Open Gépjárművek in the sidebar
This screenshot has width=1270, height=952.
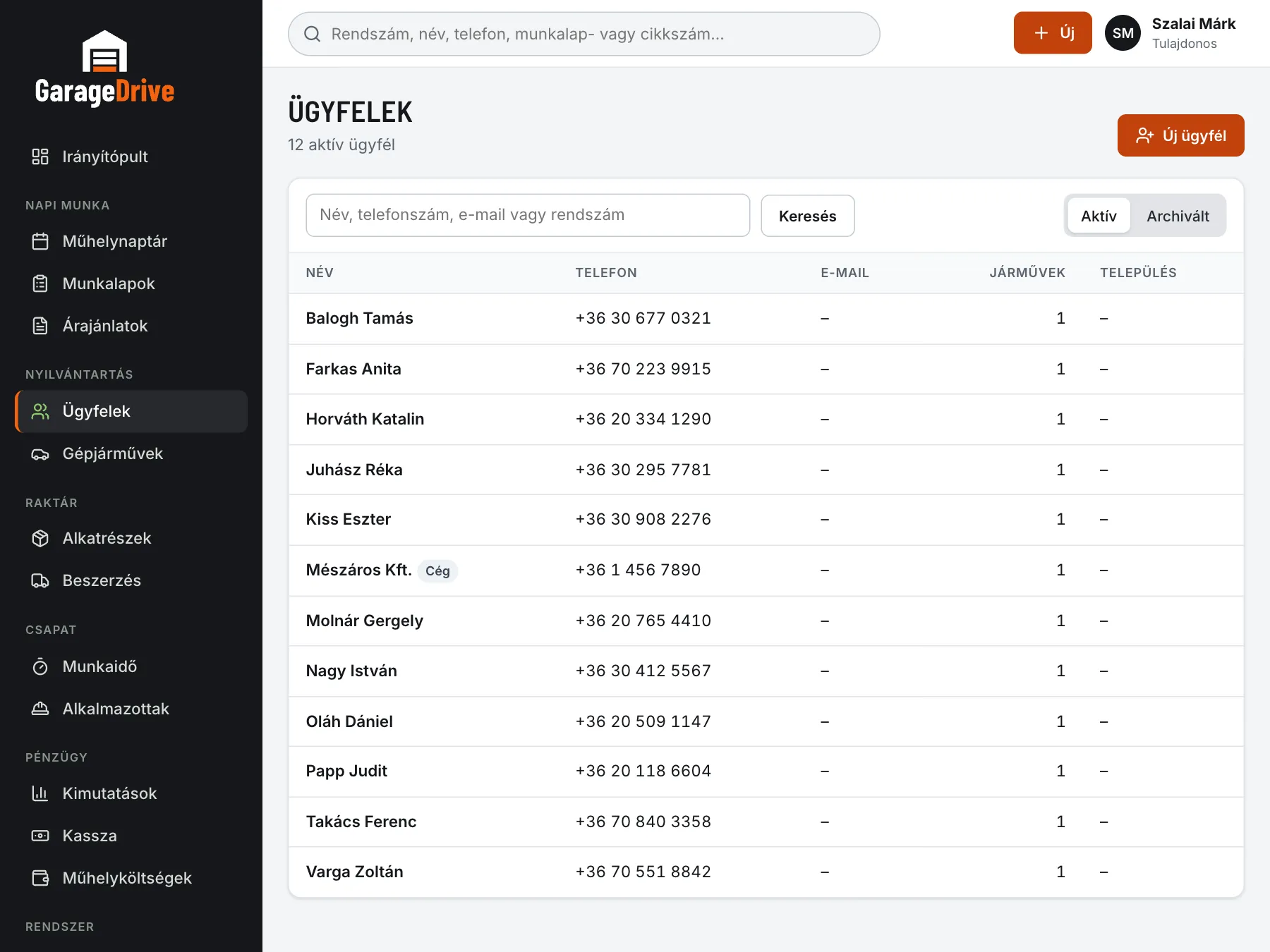click(131, 453)
